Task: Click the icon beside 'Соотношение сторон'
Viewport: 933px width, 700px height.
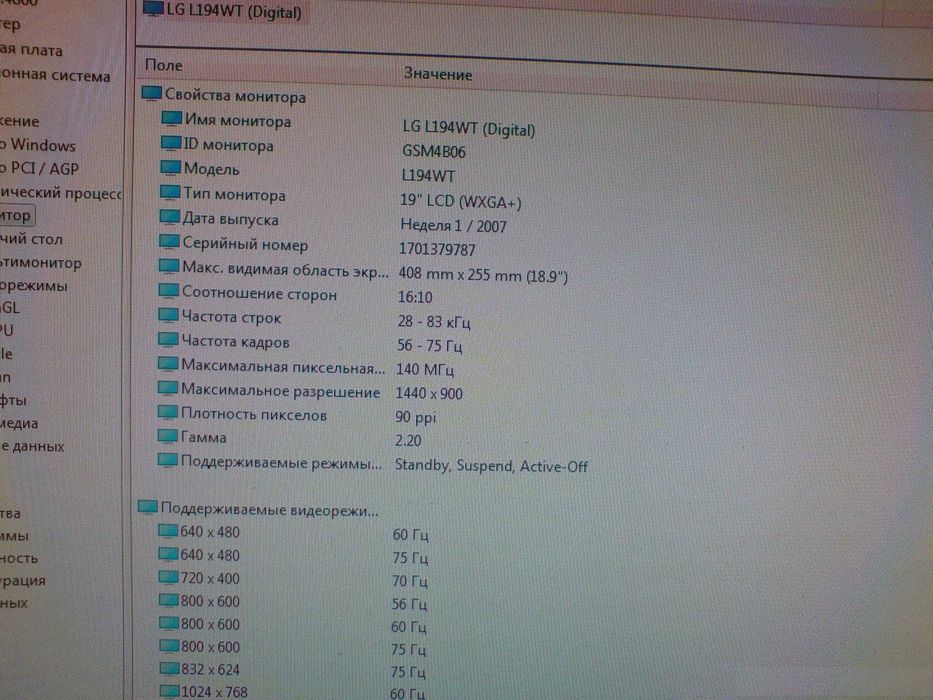Action: point(169,291)
